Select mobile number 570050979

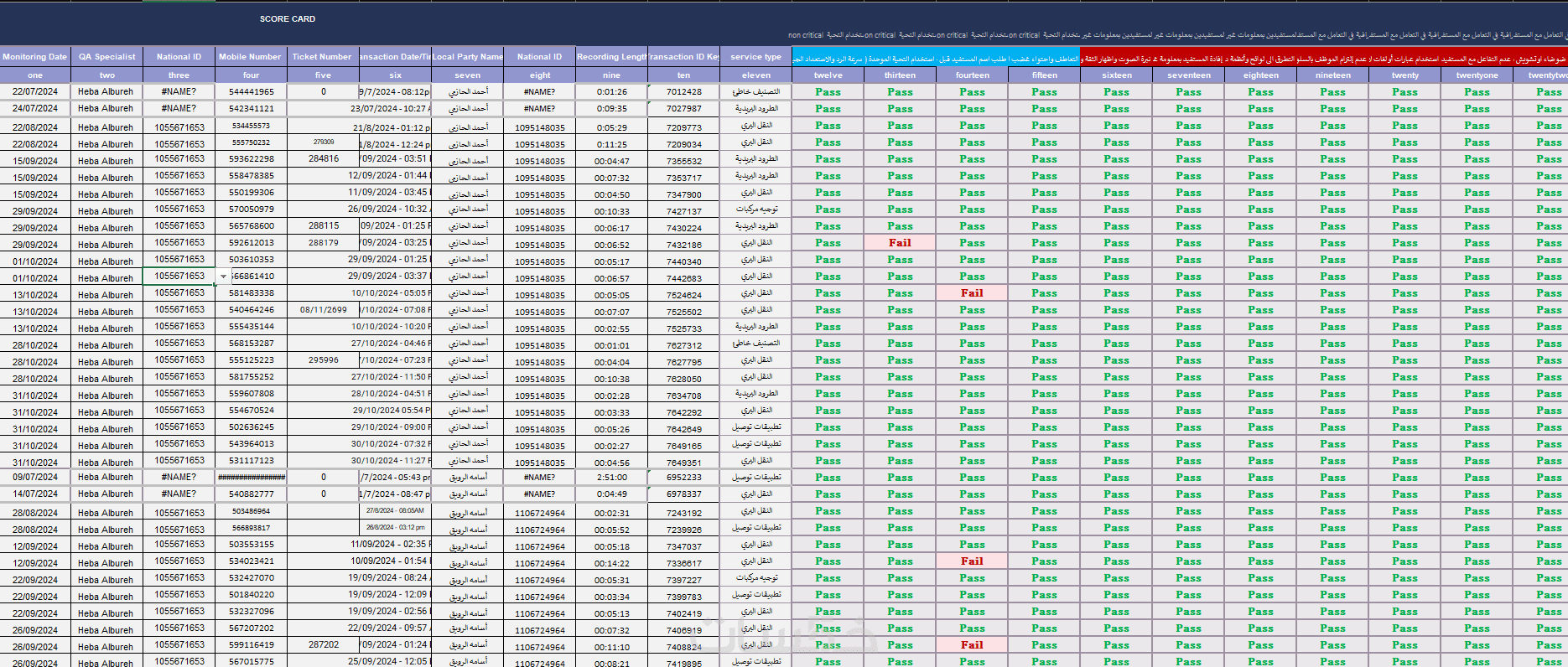tap(251, 209)
